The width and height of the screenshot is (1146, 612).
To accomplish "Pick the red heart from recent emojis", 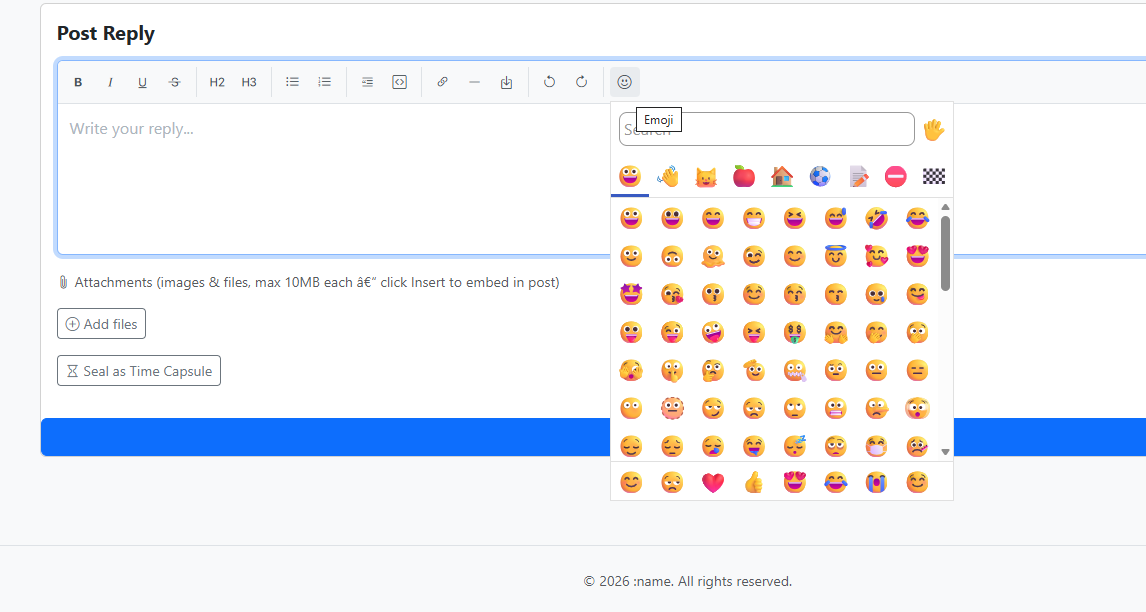I will (712, 483).
